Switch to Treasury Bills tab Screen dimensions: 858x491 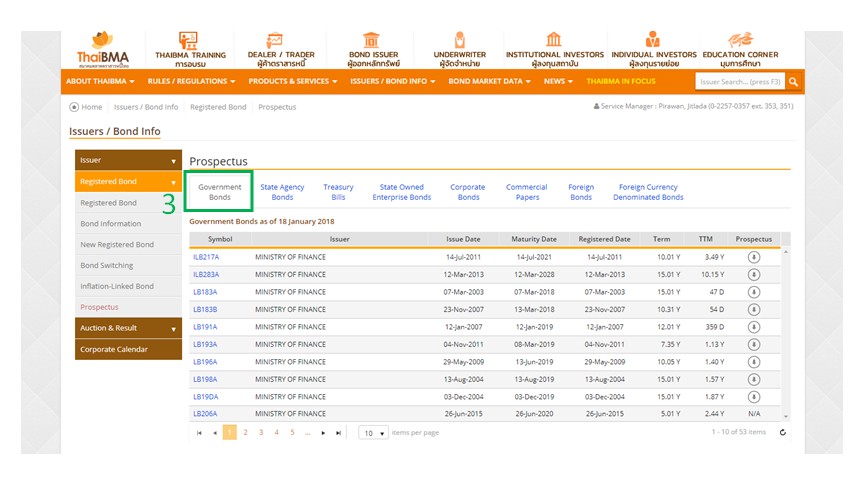click(x=338, y=192)
